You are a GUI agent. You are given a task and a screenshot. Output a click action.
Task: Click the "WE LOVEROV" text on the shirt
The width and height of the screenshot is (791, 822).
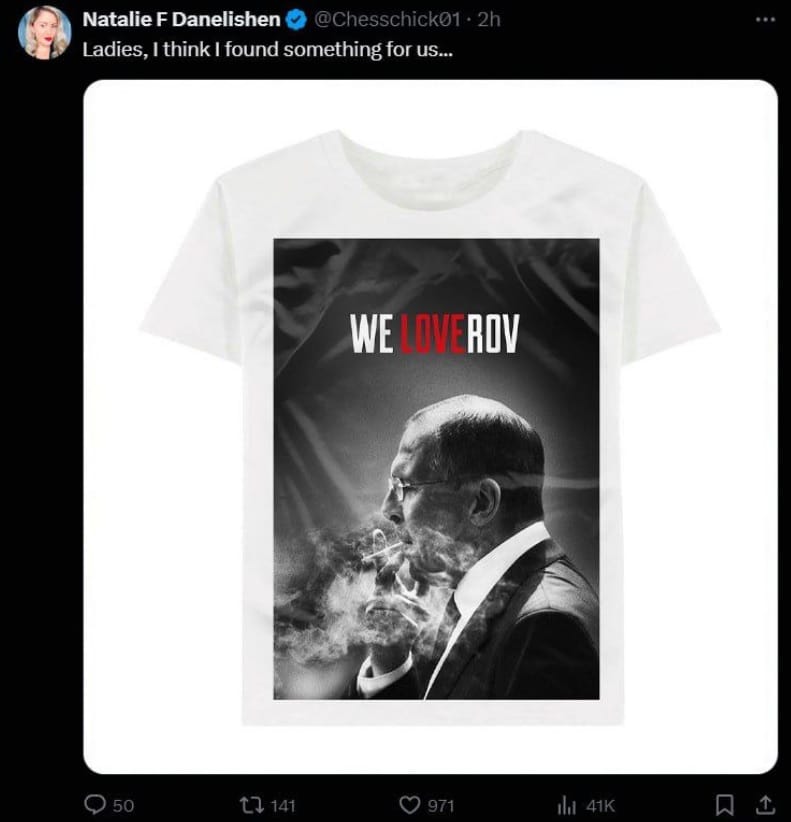pos(435,334)
